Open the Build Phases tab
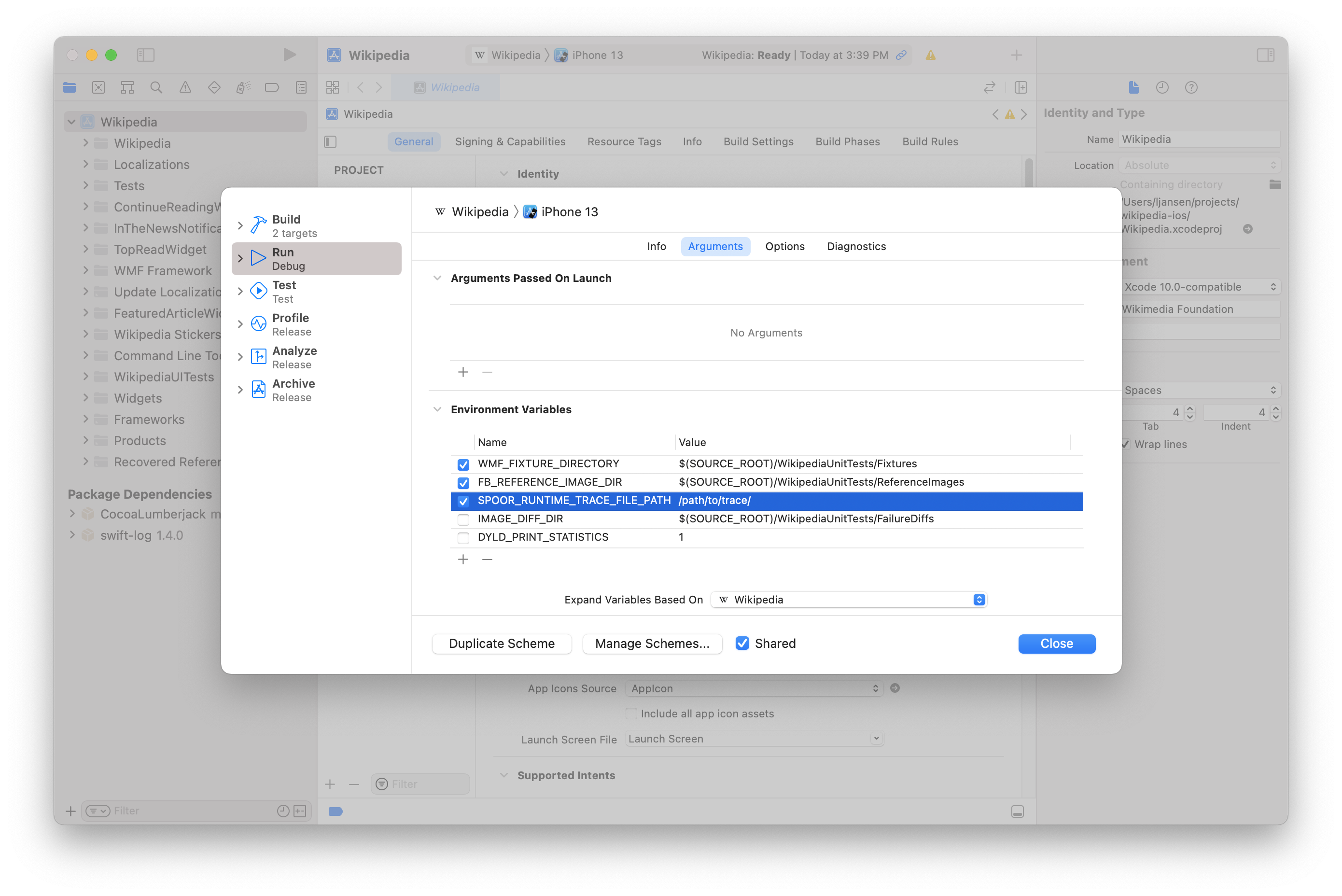 [847, 142]
